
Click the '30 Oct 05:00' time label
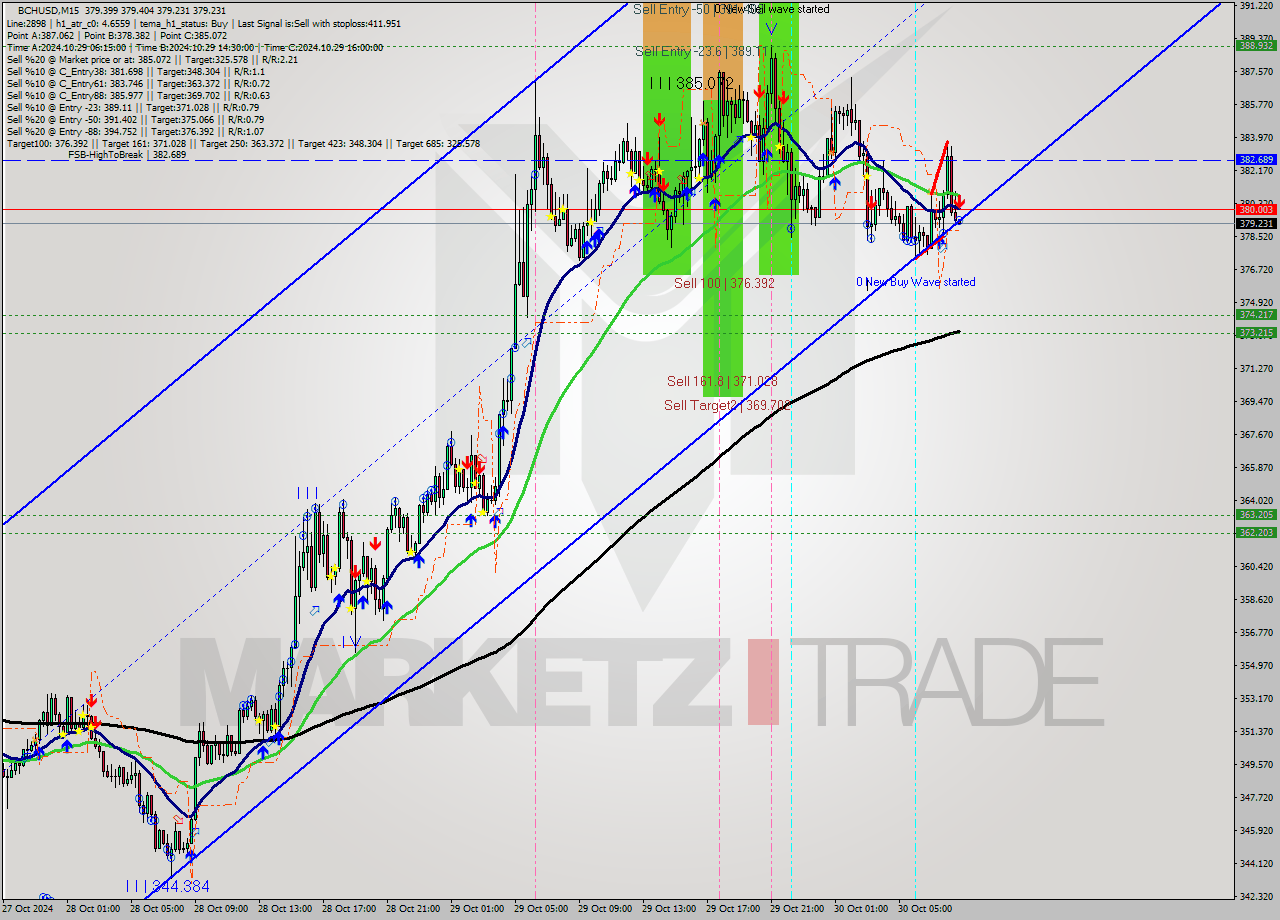[925, 909]
